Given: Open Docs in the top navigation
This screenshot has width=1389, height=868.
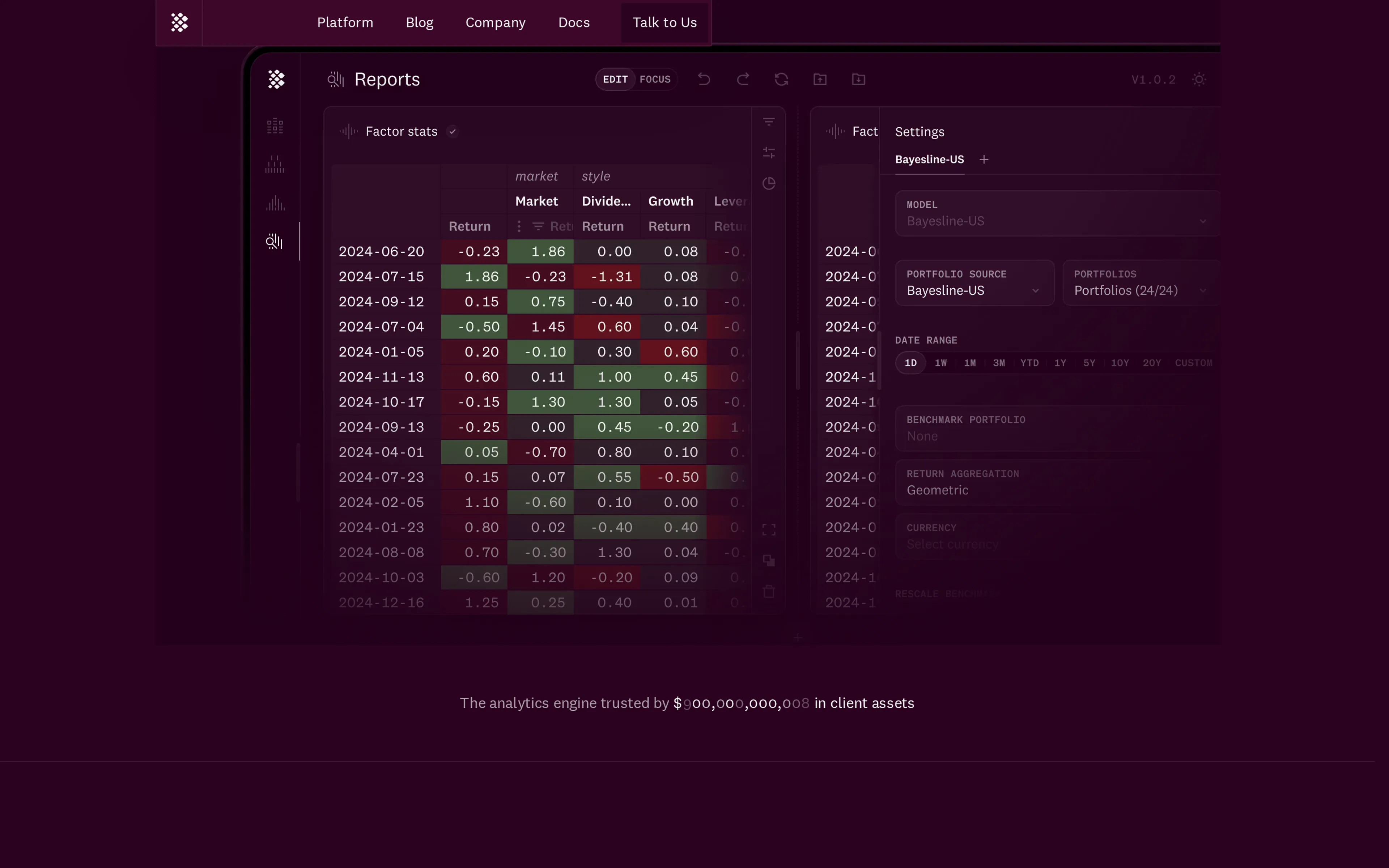Looking at the screenshot, I should coord(574,22).
